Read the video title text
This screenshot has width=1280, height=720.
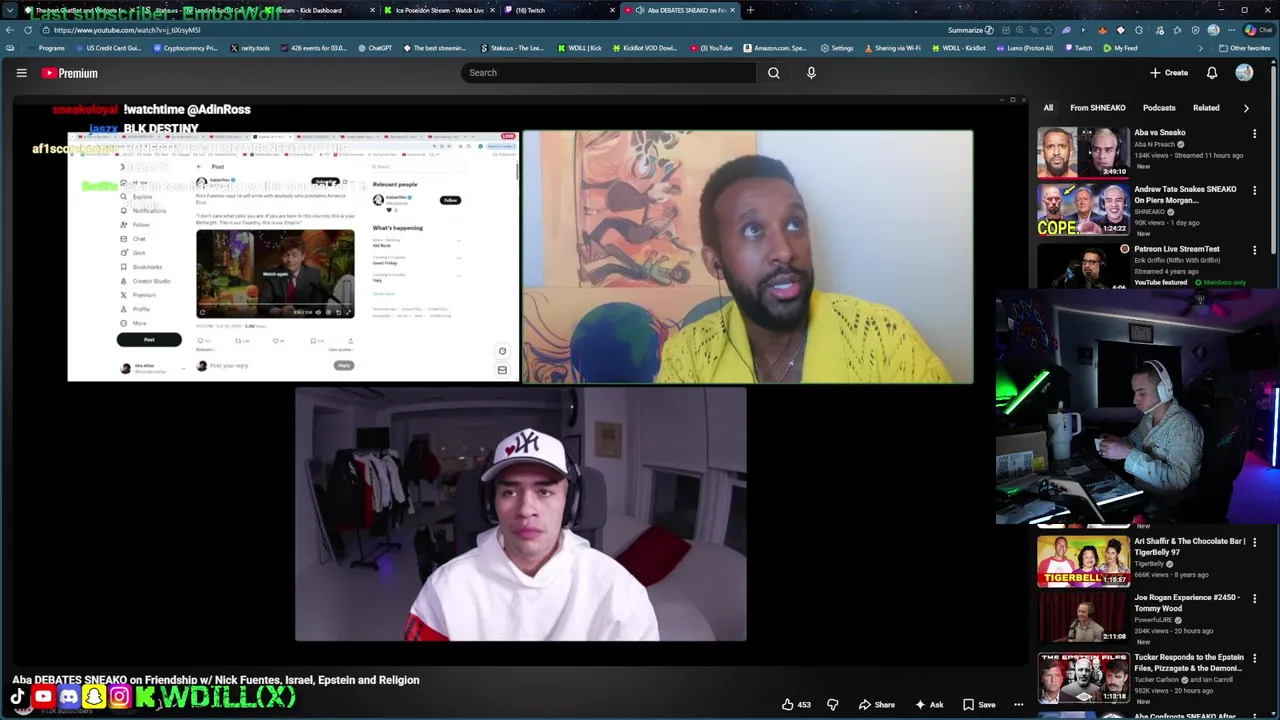[216, 680]
